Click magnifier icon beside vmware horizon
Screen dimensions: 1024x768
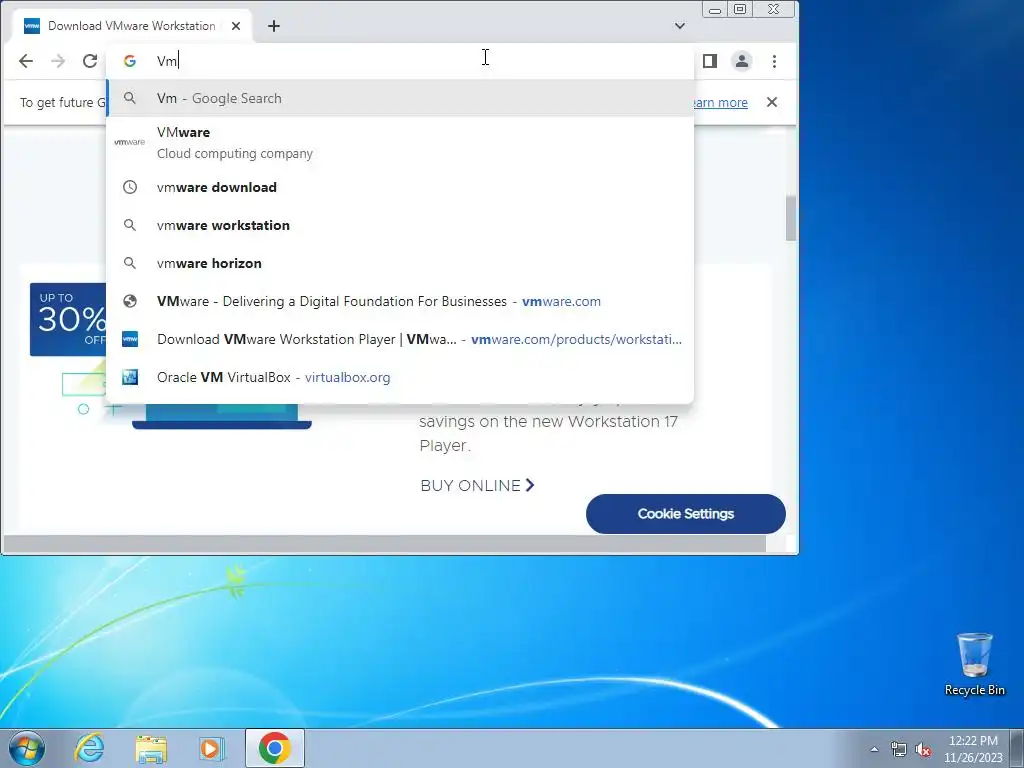point(130,263)
